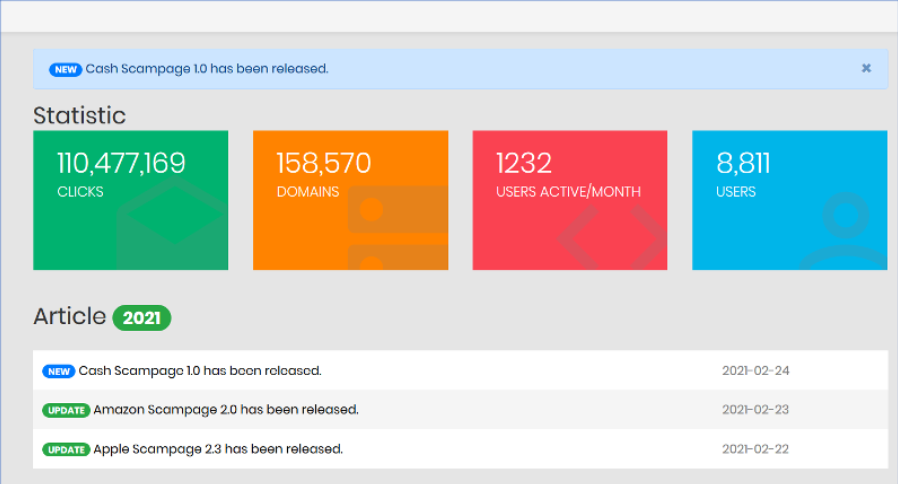Open the Apple Scampage 2.3 article entry
The width and height of the screenshot is (898, 484).
pyautogui.click(x=217, y=450)
